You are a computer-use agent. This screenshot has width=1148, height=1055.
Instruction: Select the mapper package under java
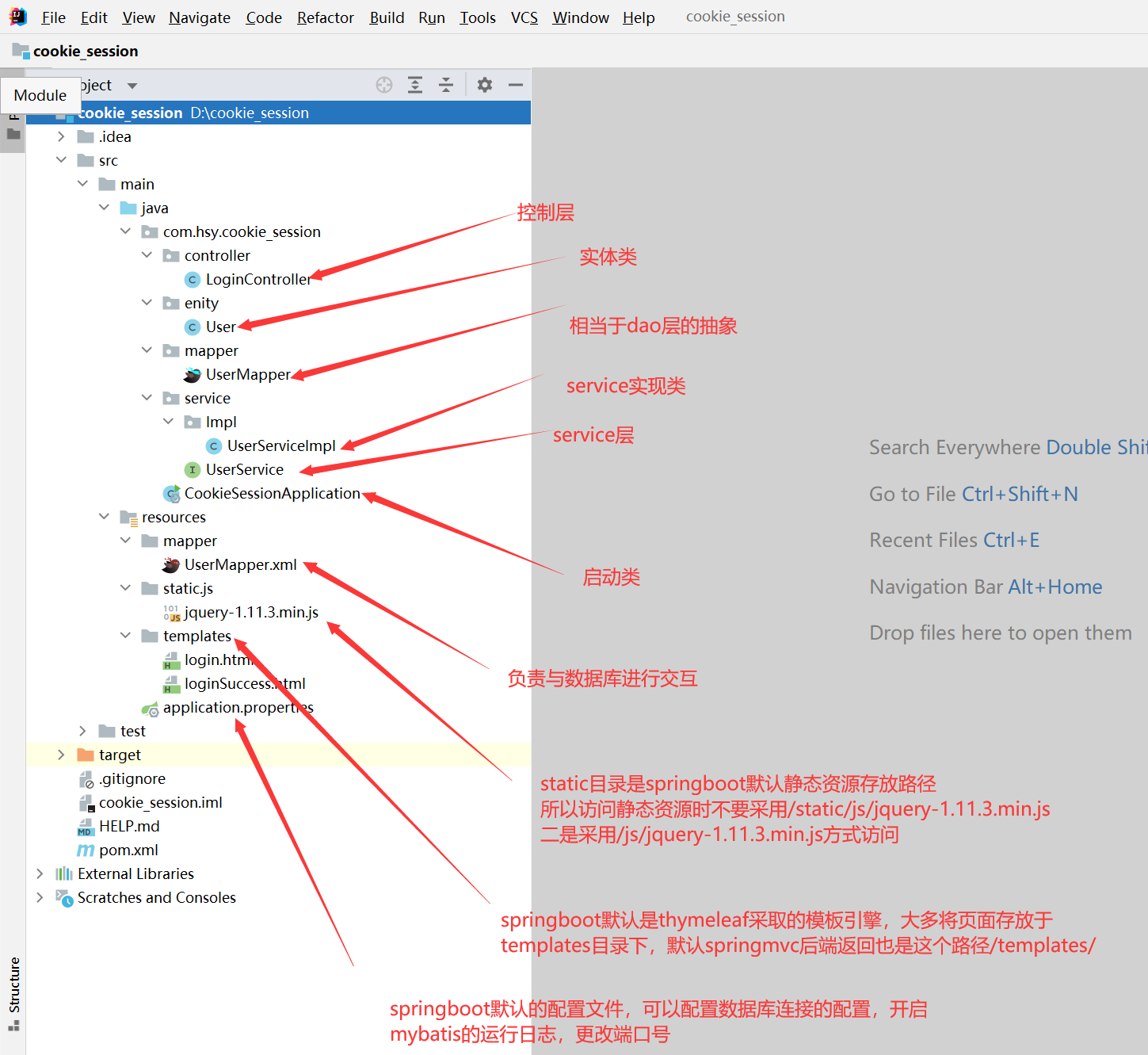tap(211, 350)
